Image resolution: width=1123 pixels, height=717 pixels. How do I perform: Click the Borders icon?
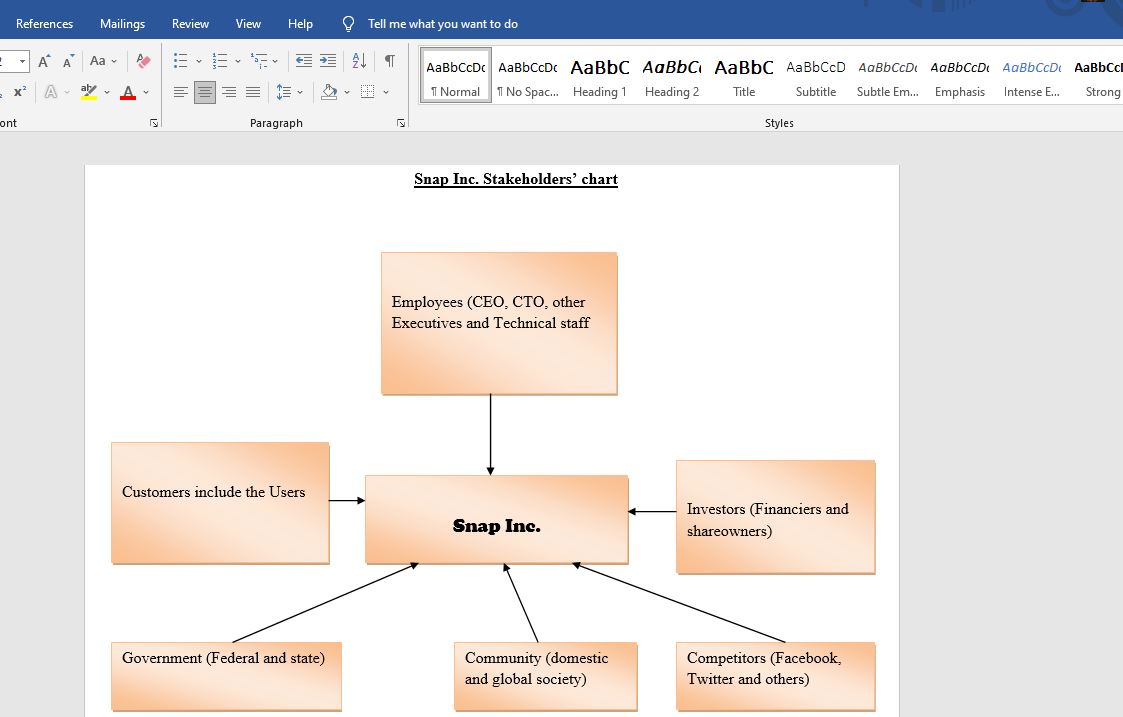(x=367, y=92)
